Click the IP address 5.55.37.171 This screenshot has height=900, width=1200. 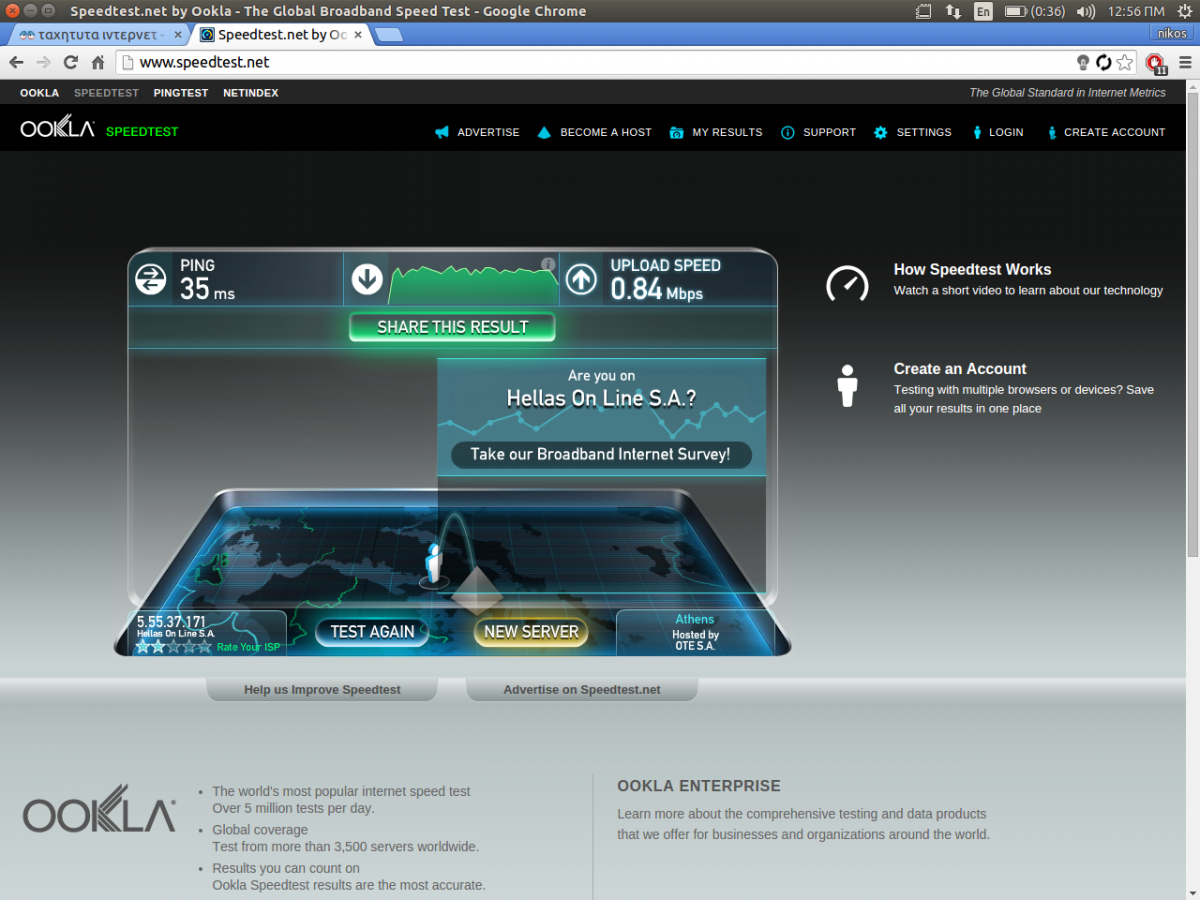coord(171,622)
